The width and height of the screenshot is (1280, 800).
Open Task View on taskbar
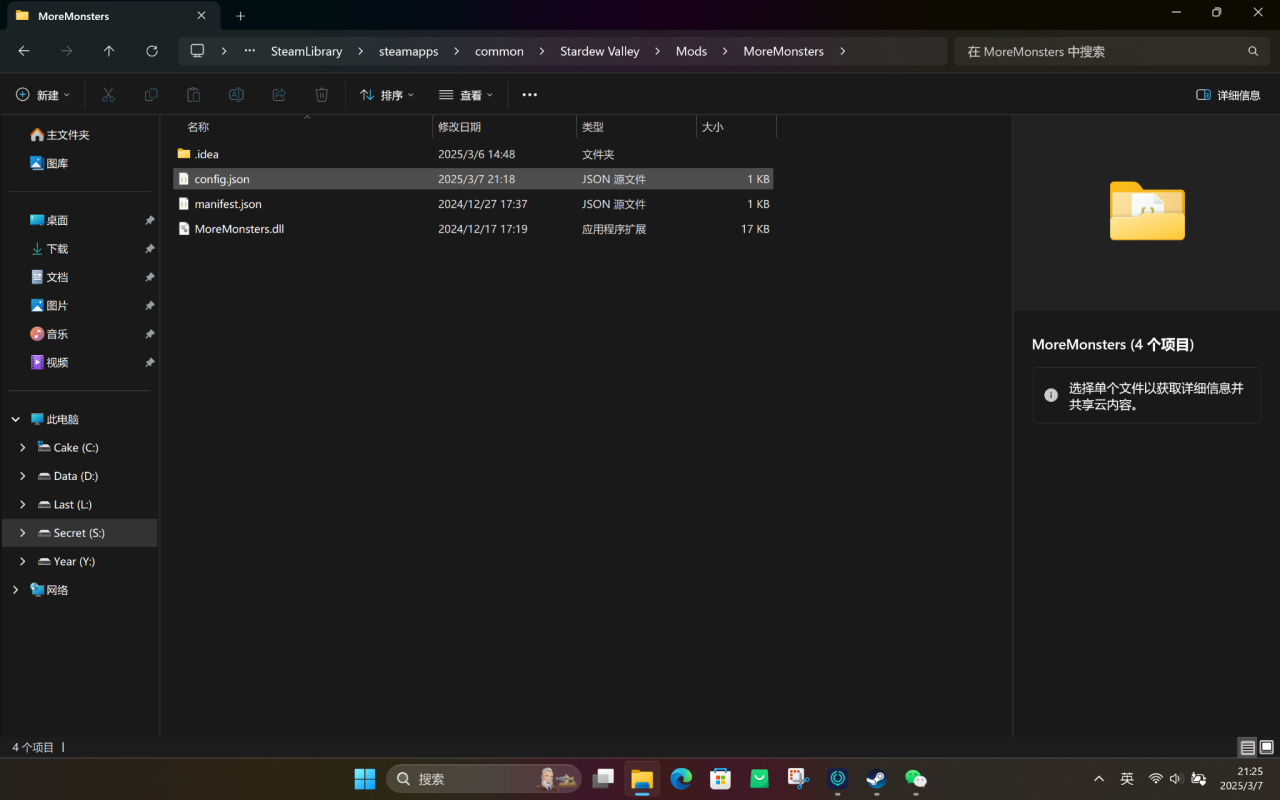point(603,779)
